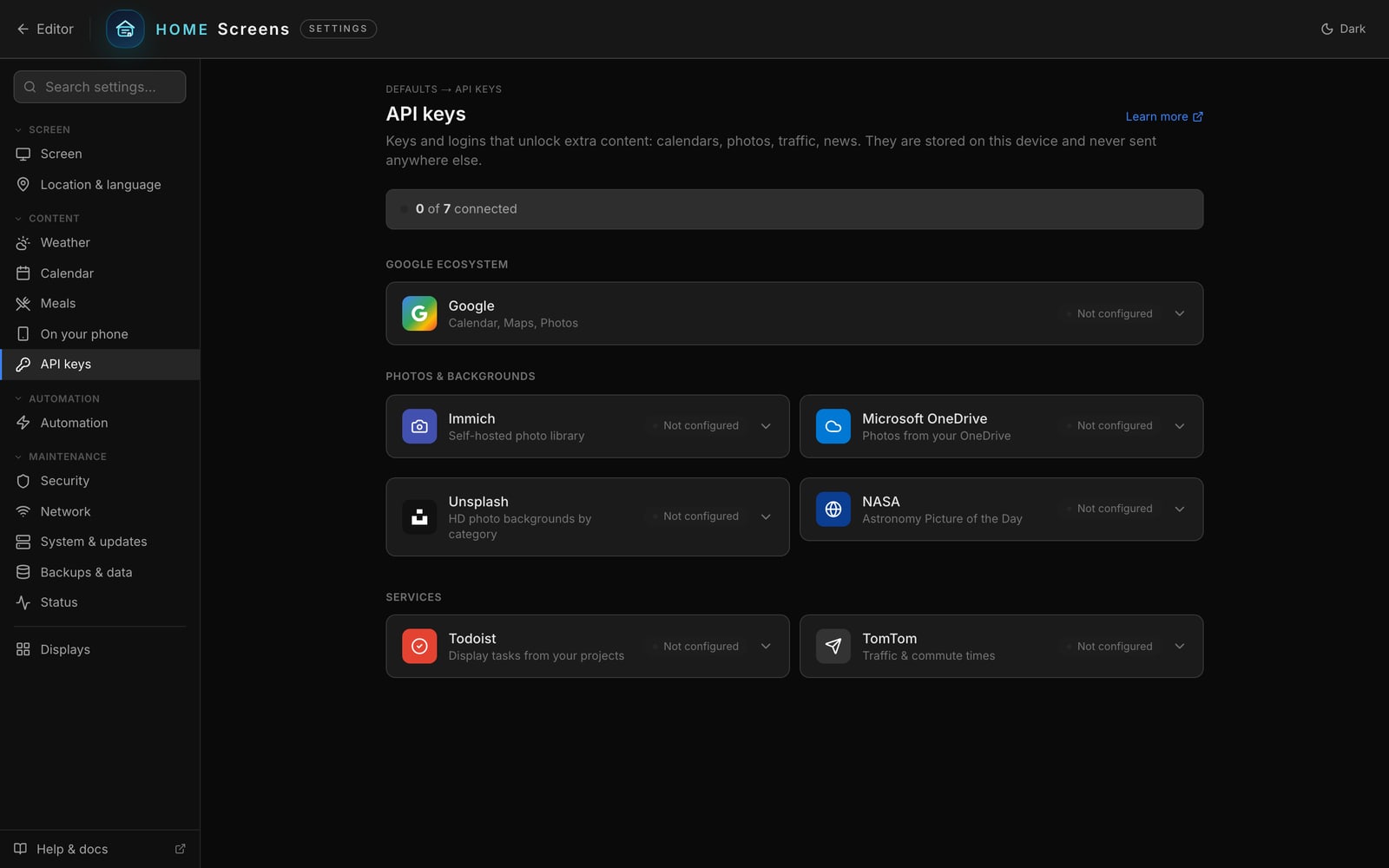
Task: Collapse the SCREEN sidebar section
Action: click(43, 129)
